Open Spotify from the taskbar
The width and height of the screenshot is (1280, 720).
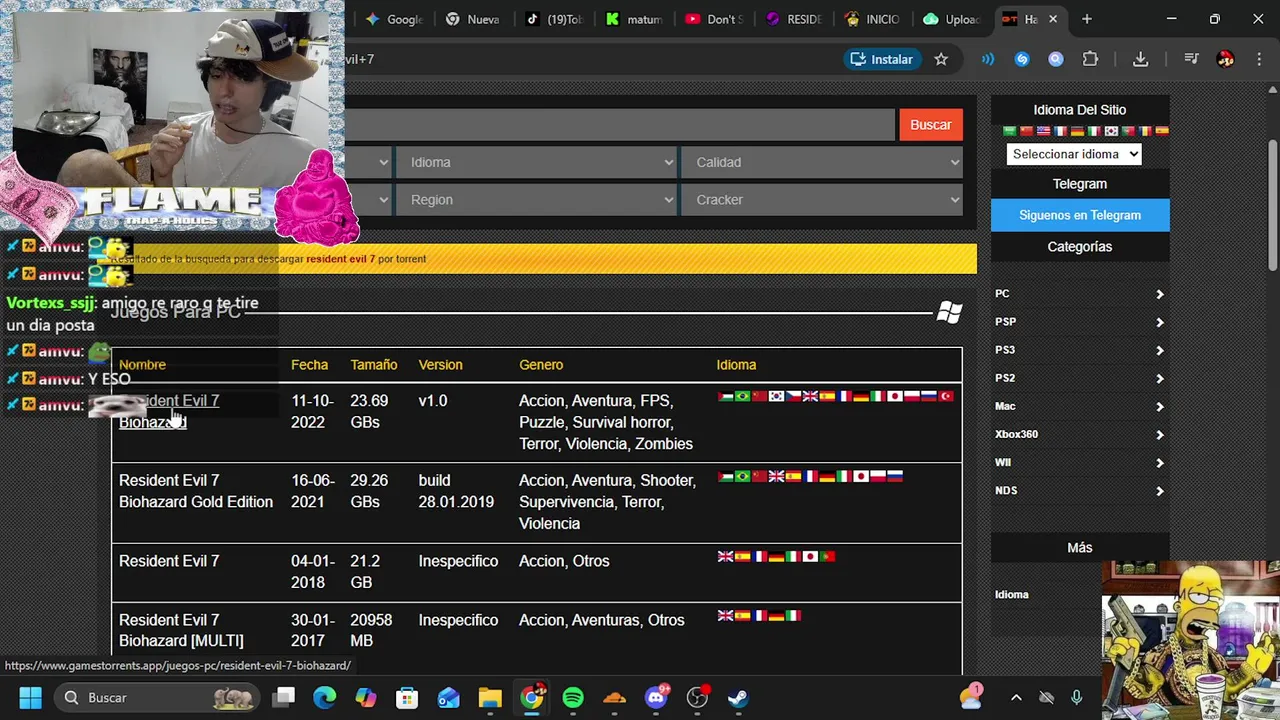coord(573,697)
